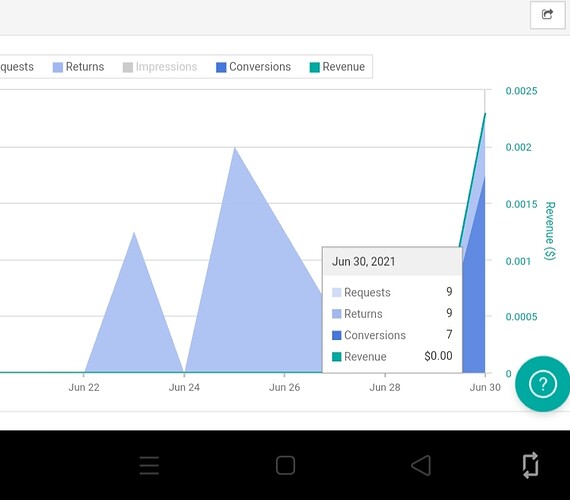This screenshot has height=500, width=570.
Task: Click the Returns legend color square
Action: pos(58,67)
